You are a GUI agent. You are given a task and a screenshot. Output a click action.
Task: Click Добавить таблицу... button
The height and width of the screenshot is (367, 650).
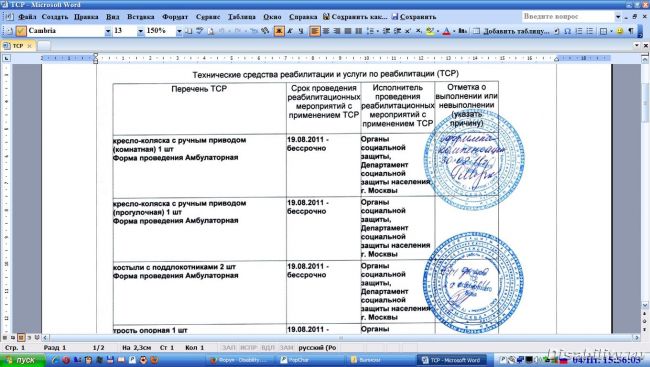(x=511, y=31)
